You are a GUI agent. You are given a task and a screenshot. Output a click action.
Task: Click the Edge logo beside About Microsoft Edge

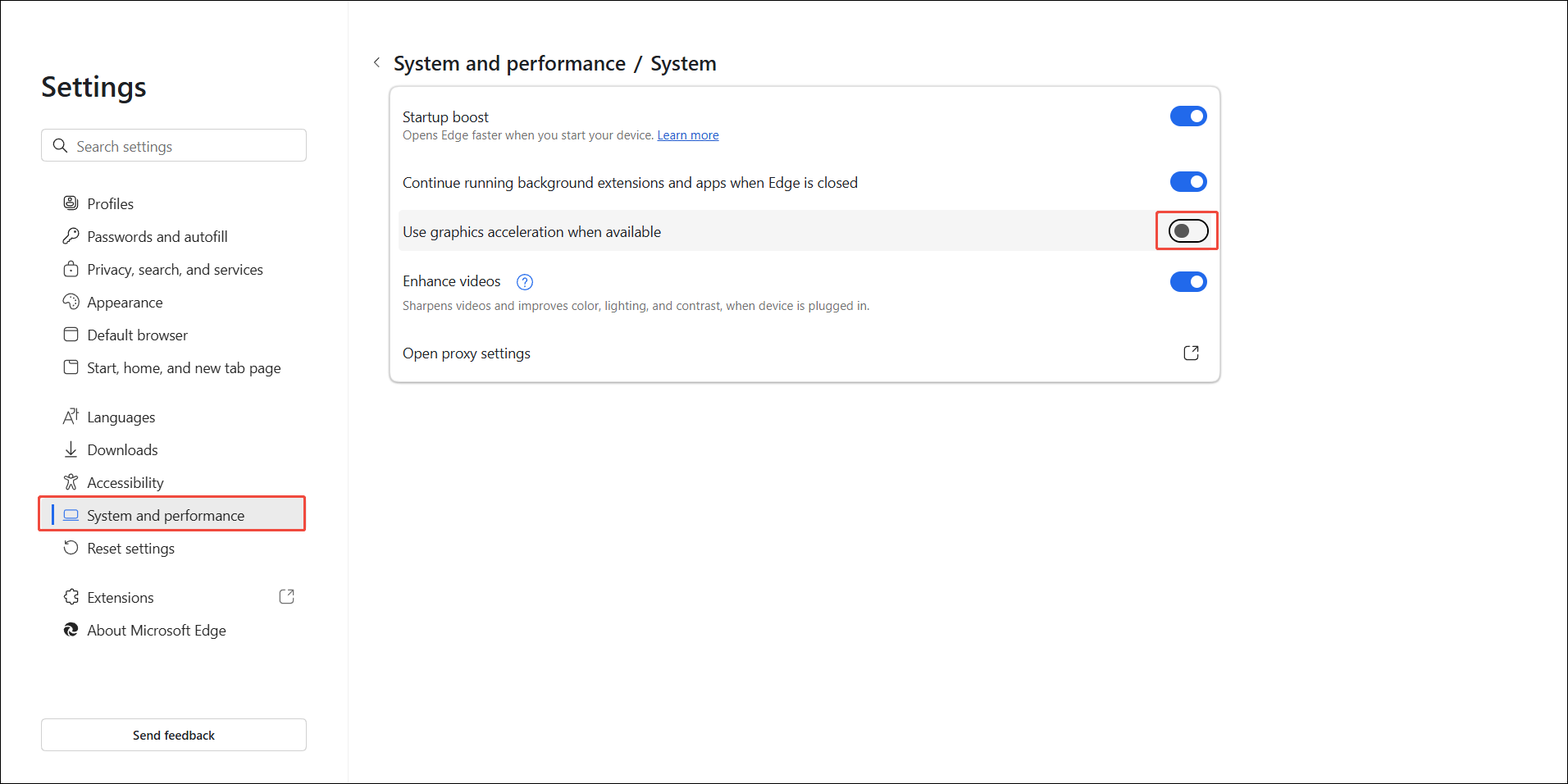71,630
